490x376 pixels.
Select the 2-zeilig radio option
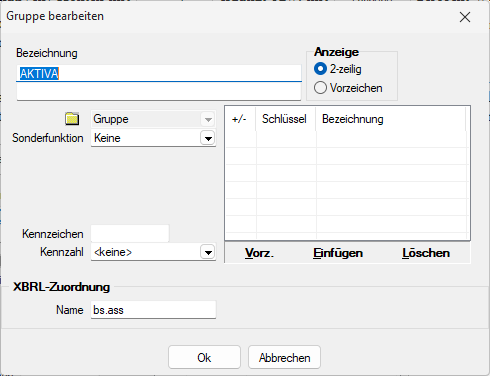click(320, 69)
